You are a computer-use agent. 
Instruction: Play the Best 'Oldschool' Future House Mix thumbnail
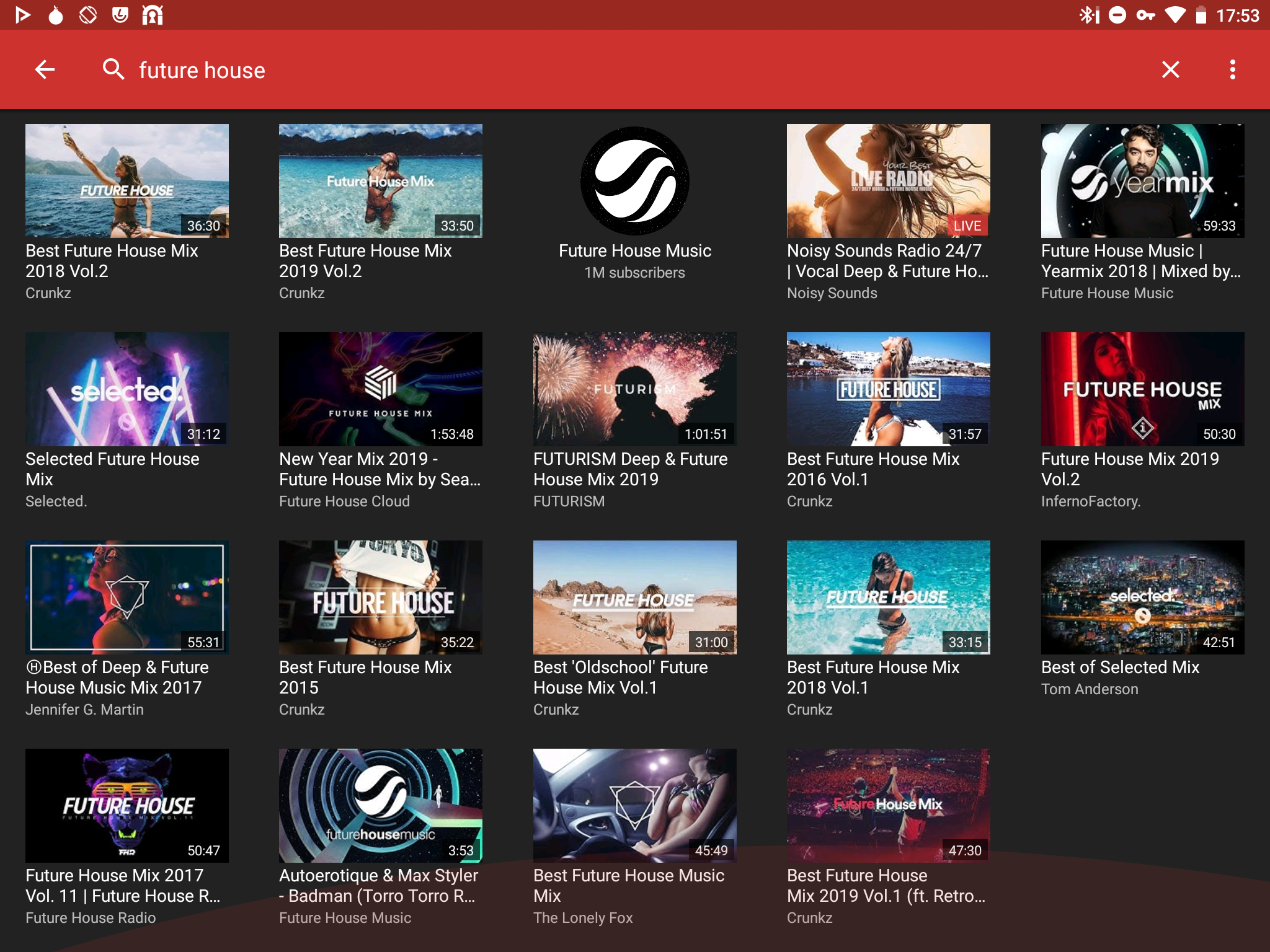(x=634, y=597)
